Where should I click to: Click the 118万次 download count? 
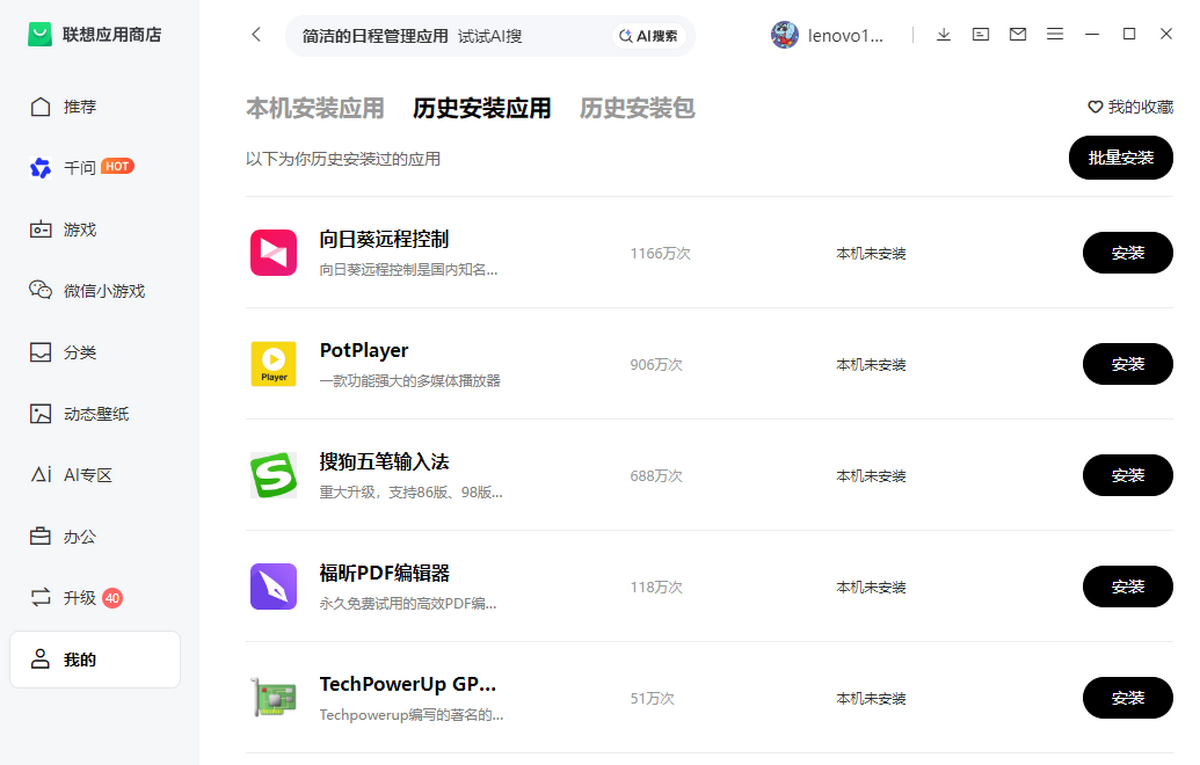click(x=656, y=587)
